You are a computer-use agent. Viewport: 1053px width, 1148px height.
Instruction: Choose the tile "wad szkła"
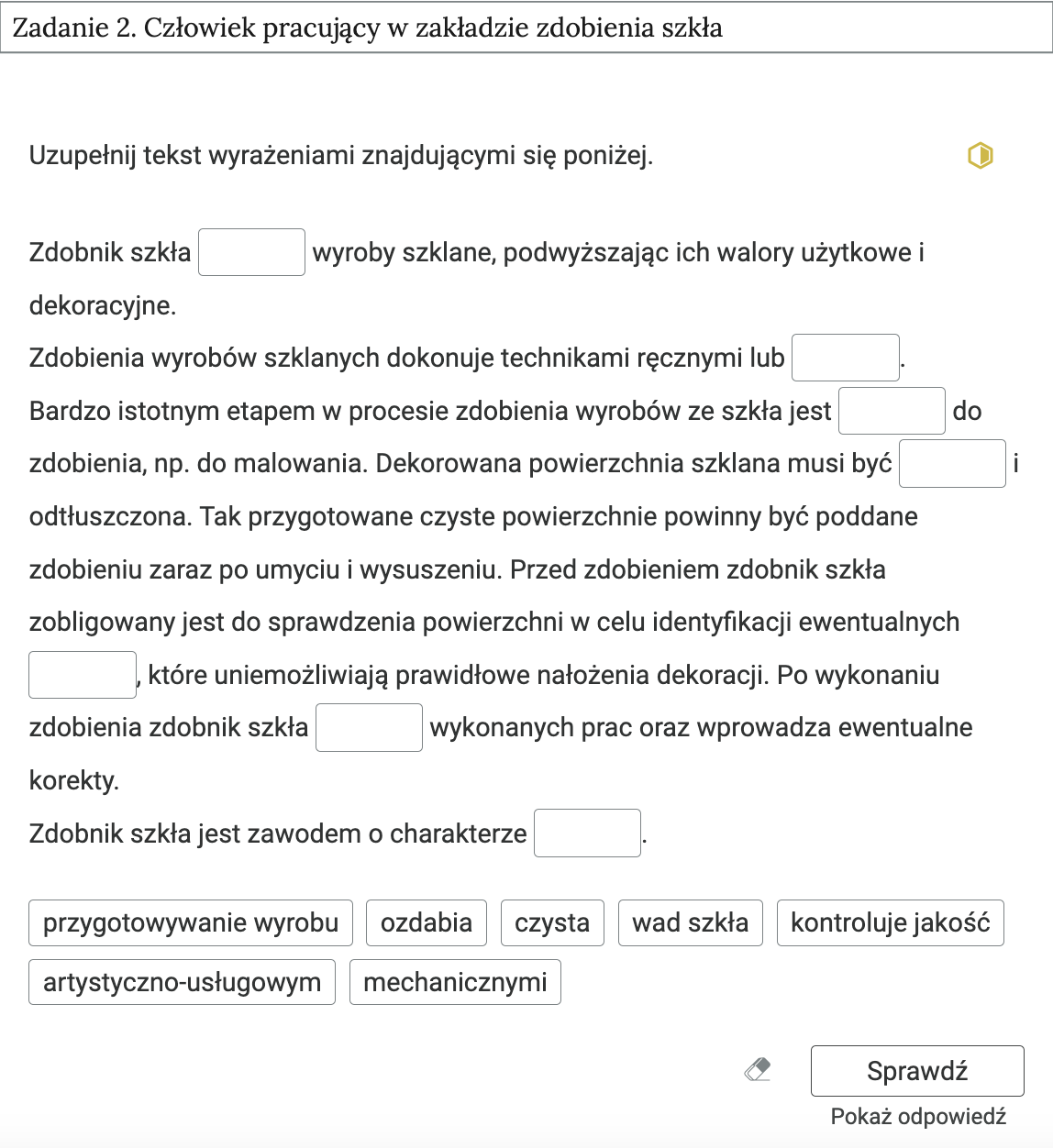[690, 923]
